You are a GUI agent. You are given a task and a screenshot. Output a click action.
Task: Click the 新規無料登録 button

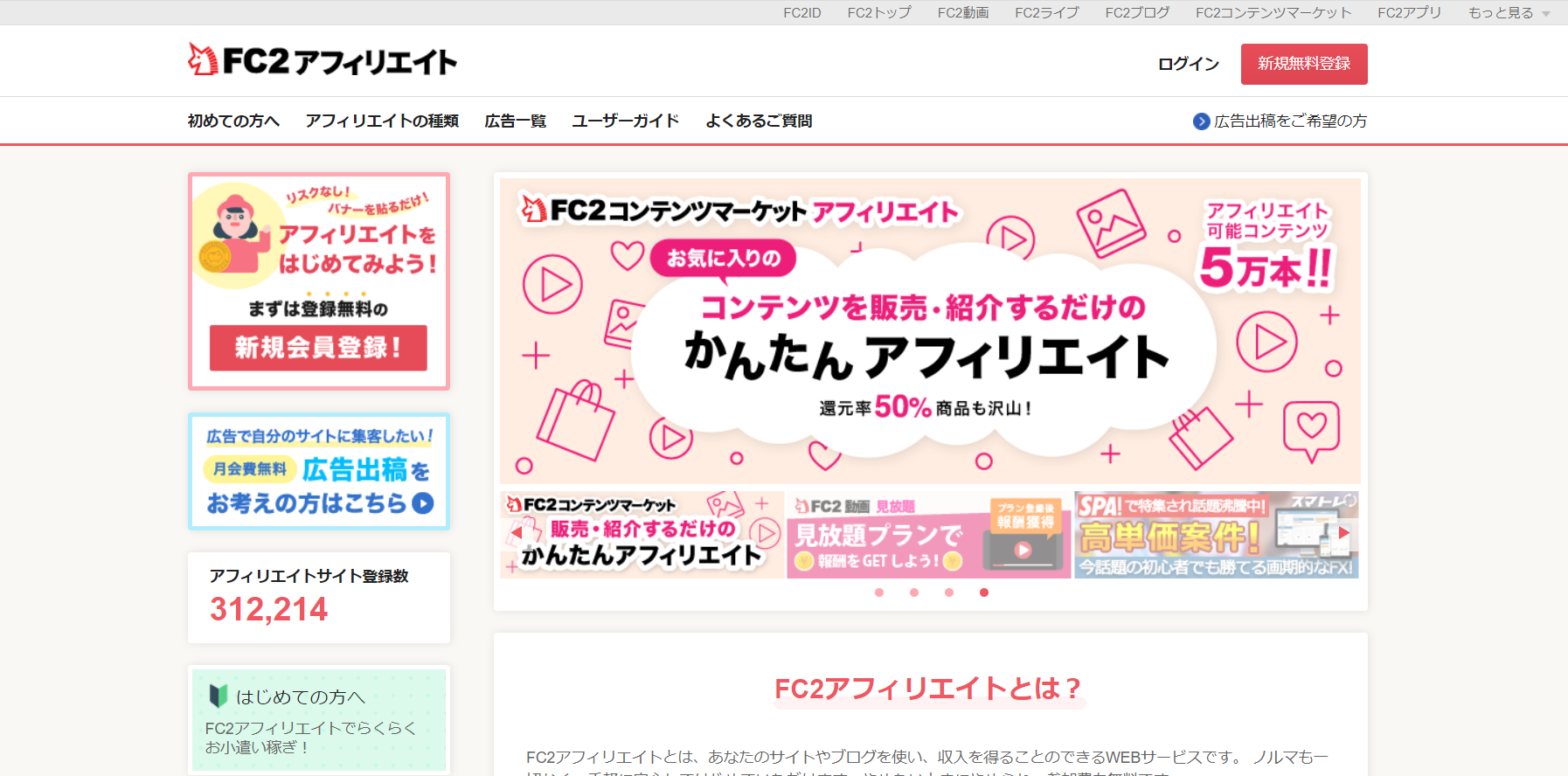click(x=1304, y=64)
